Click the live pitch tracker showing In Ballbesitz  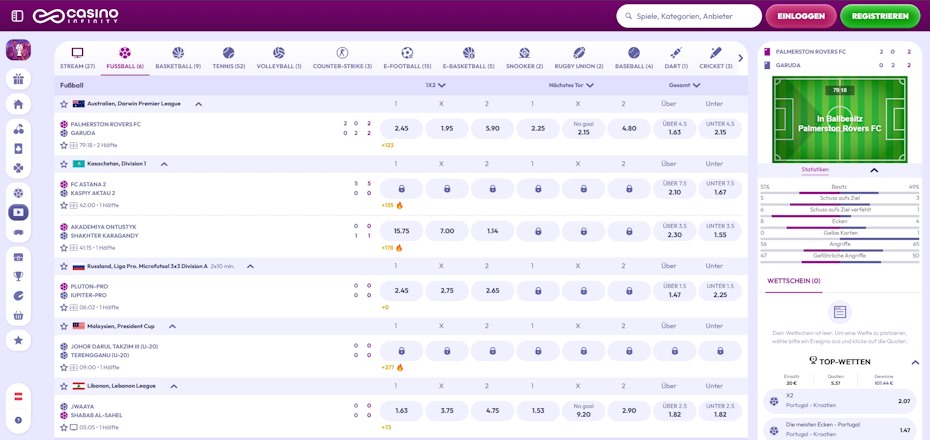tap(839, 119)
